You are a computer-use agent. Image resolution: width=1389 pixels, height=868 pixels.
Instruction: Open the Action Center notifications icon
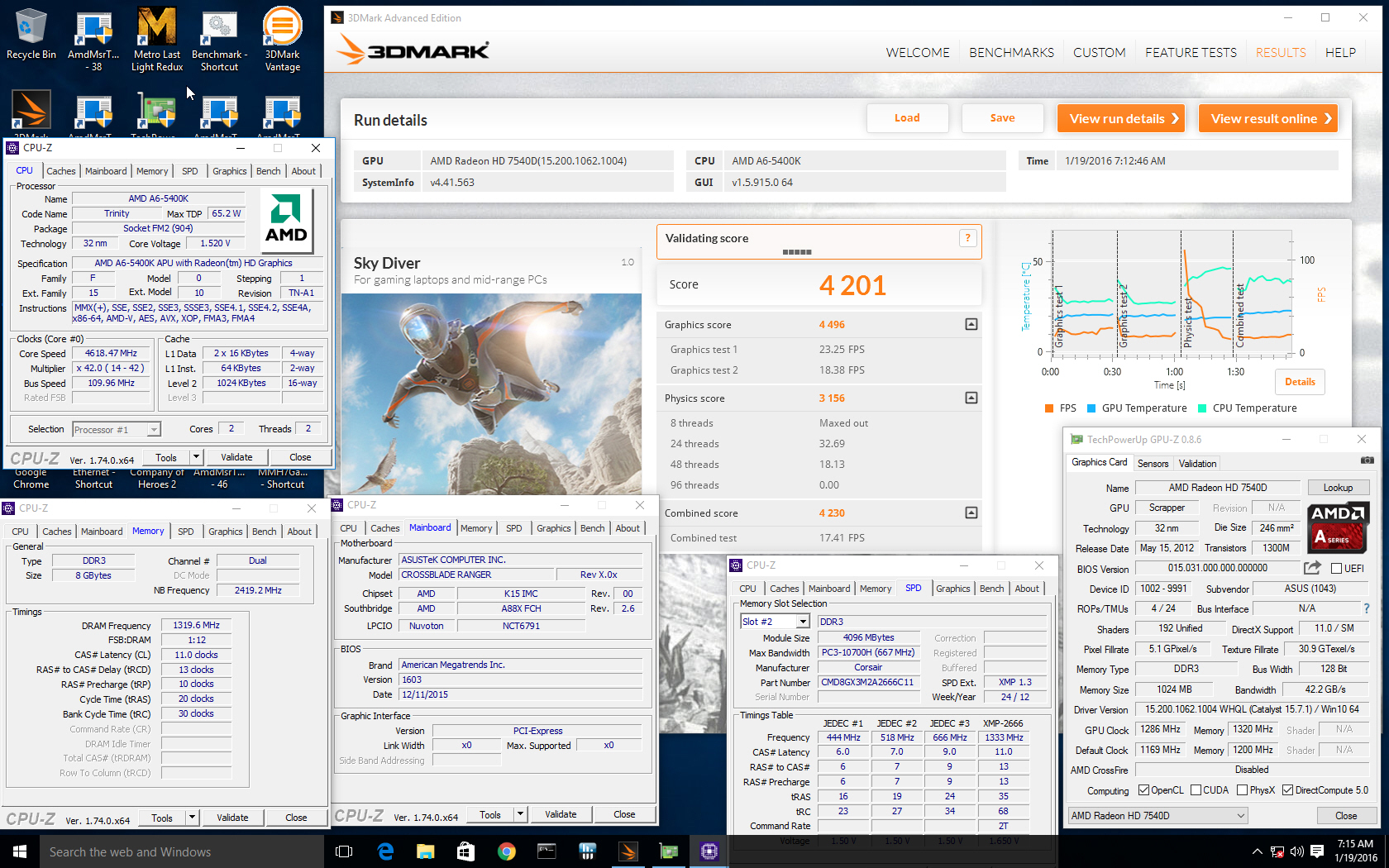point(1317,851)
